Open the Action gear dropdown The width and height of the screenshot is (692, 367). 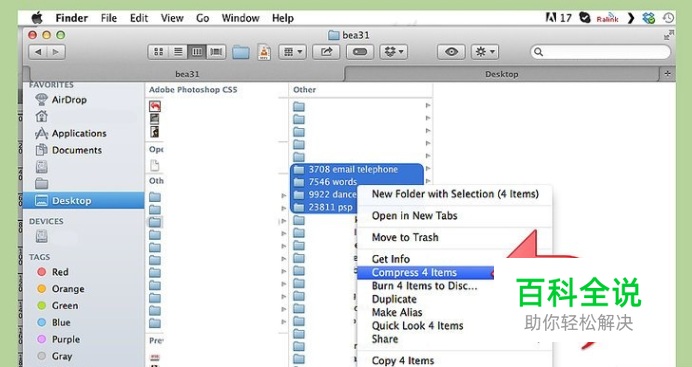485,52
